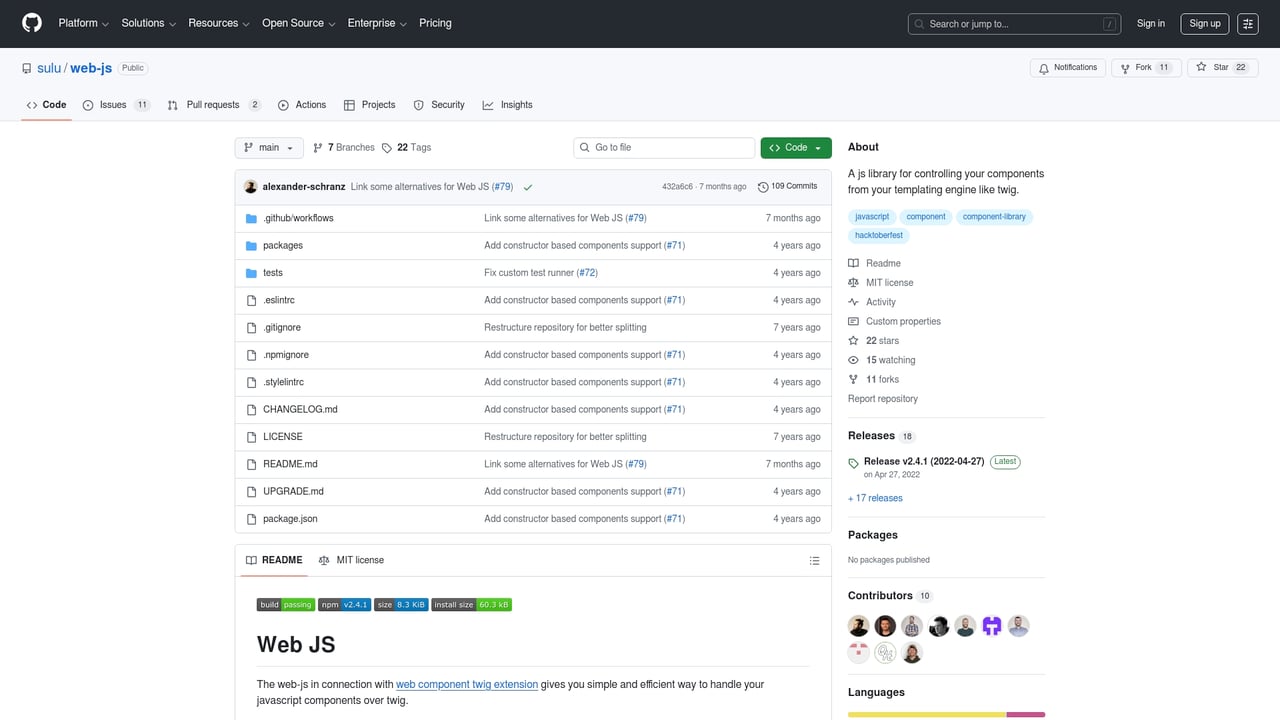Expand the main branch dropdown

pos(269,148)
